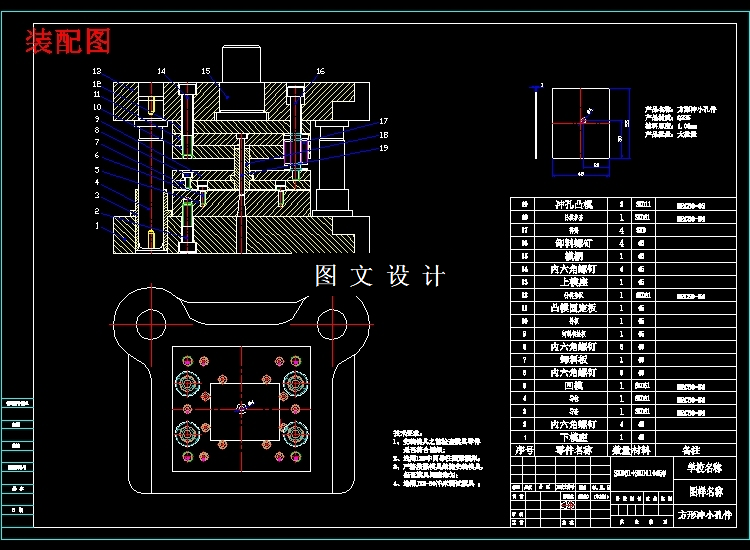Click the 序号 column header

524,450
